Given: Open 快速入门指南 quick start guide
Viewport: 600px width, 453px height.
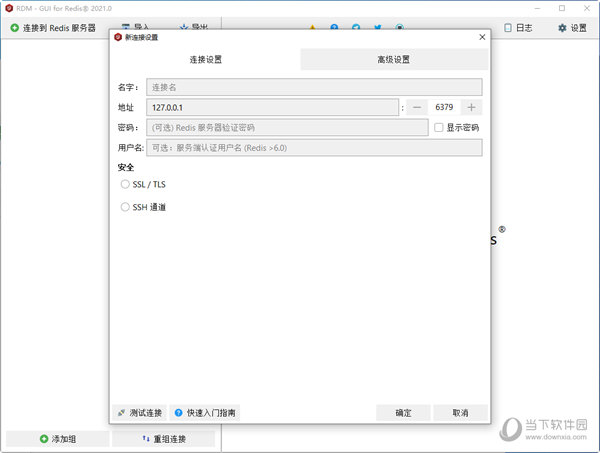Looking at the screenshot, I should (205, 413).
